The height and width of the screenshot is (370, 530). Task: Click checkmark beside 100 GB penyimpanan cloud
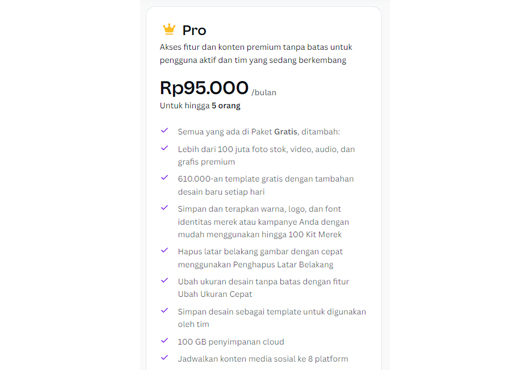(165, 341)
